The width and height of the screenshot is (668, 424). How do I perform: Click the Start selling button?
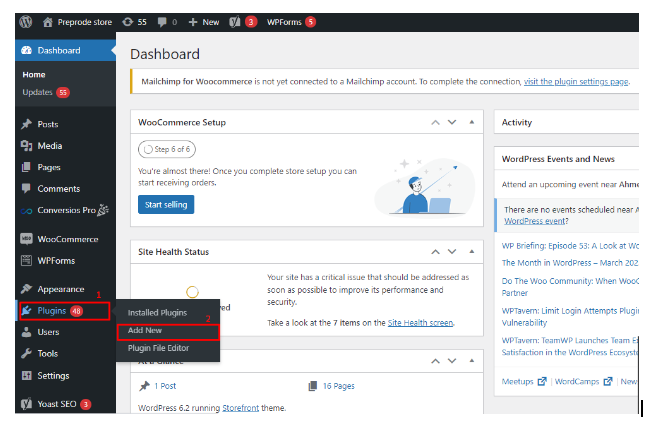tap(166, 205)
